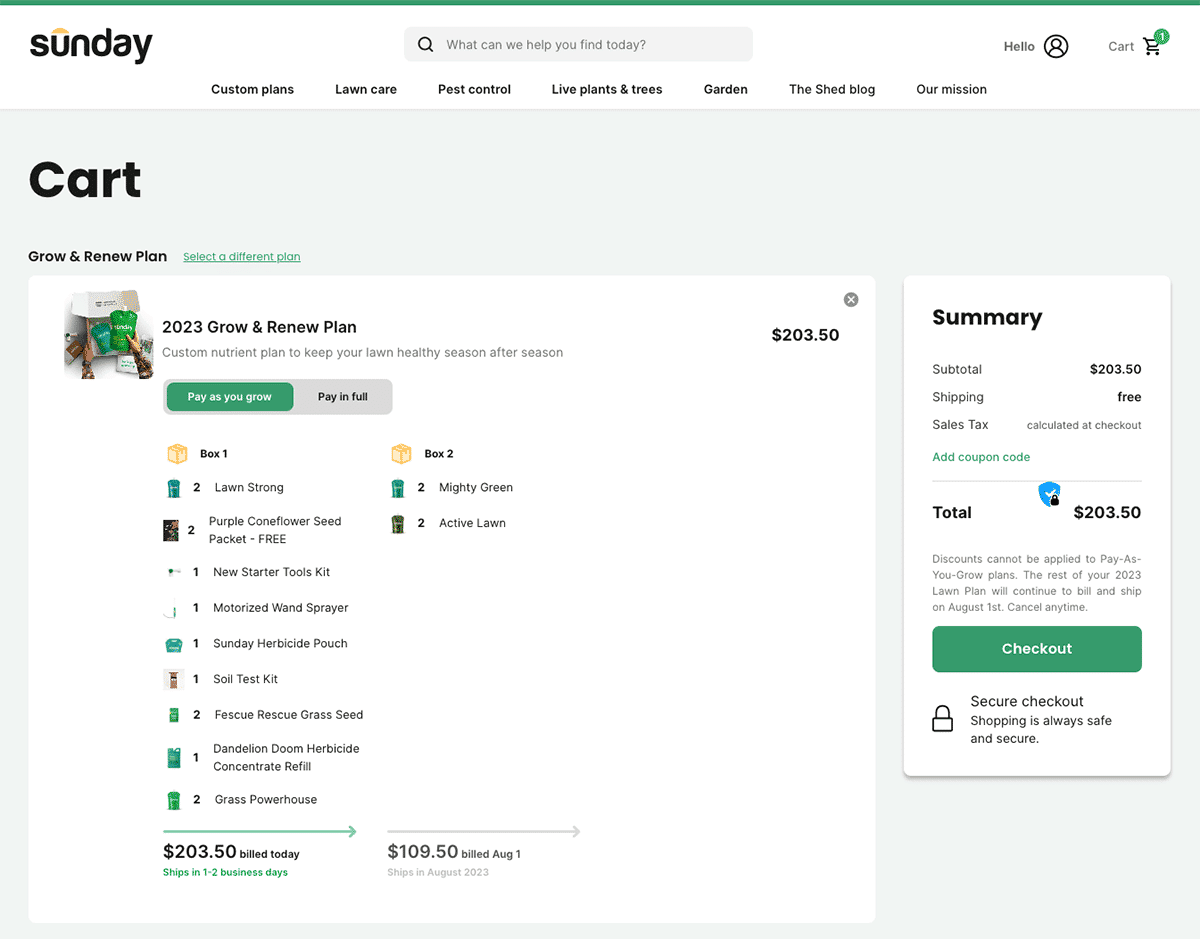Click the Box 1 package icon
The image size is (1200, 939).
point(177,454)
